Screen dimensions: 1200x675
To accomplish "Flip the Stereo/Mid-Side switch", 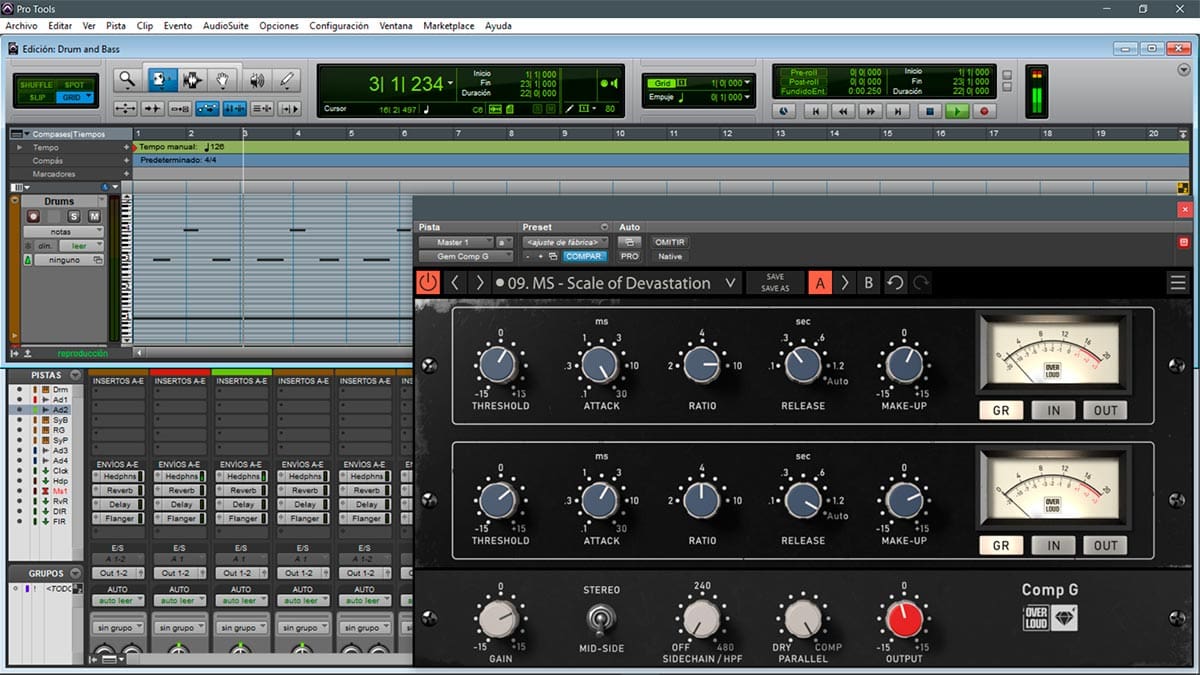I will pos(602,622).
